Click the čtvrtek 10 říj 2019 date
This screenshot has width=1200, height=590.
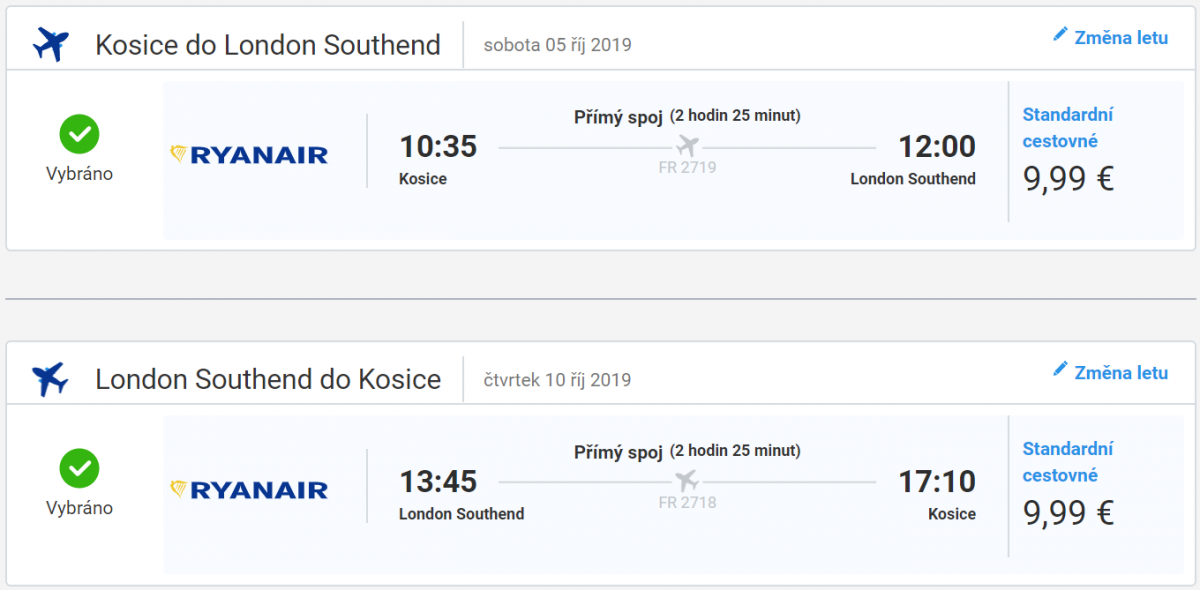pyautogui.click(x=557, y=380)
